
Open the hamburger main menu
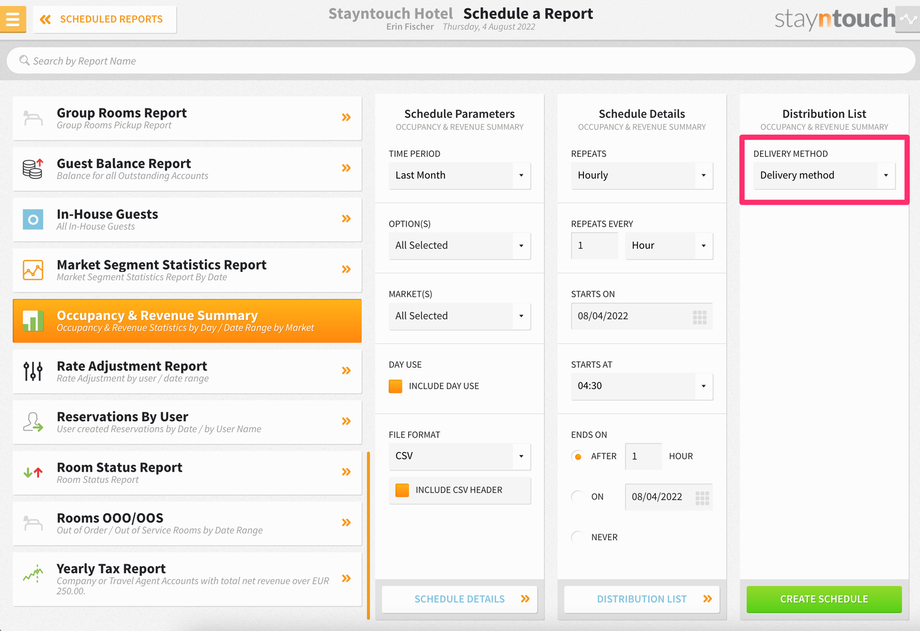pyautogui.click(x=12, y=19)
